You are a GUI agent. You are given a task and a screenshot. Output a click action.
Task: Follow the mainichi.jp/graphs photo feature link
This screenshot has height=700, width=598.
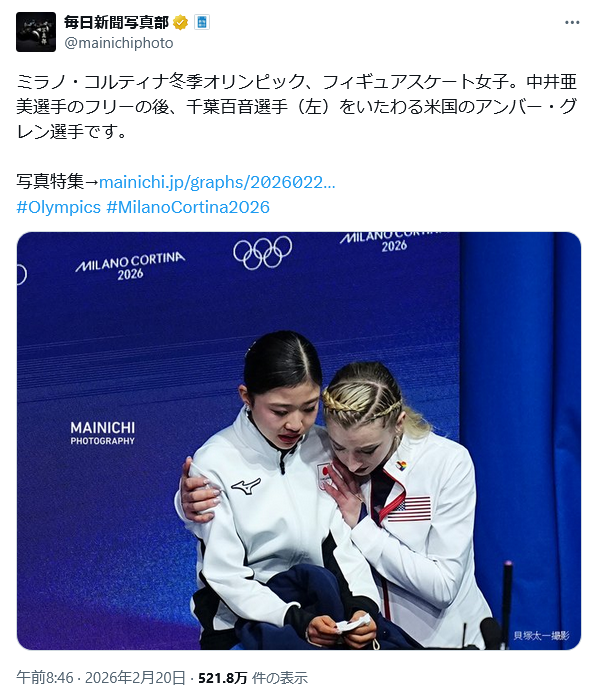pyautogui.click(x=217, y=182)
